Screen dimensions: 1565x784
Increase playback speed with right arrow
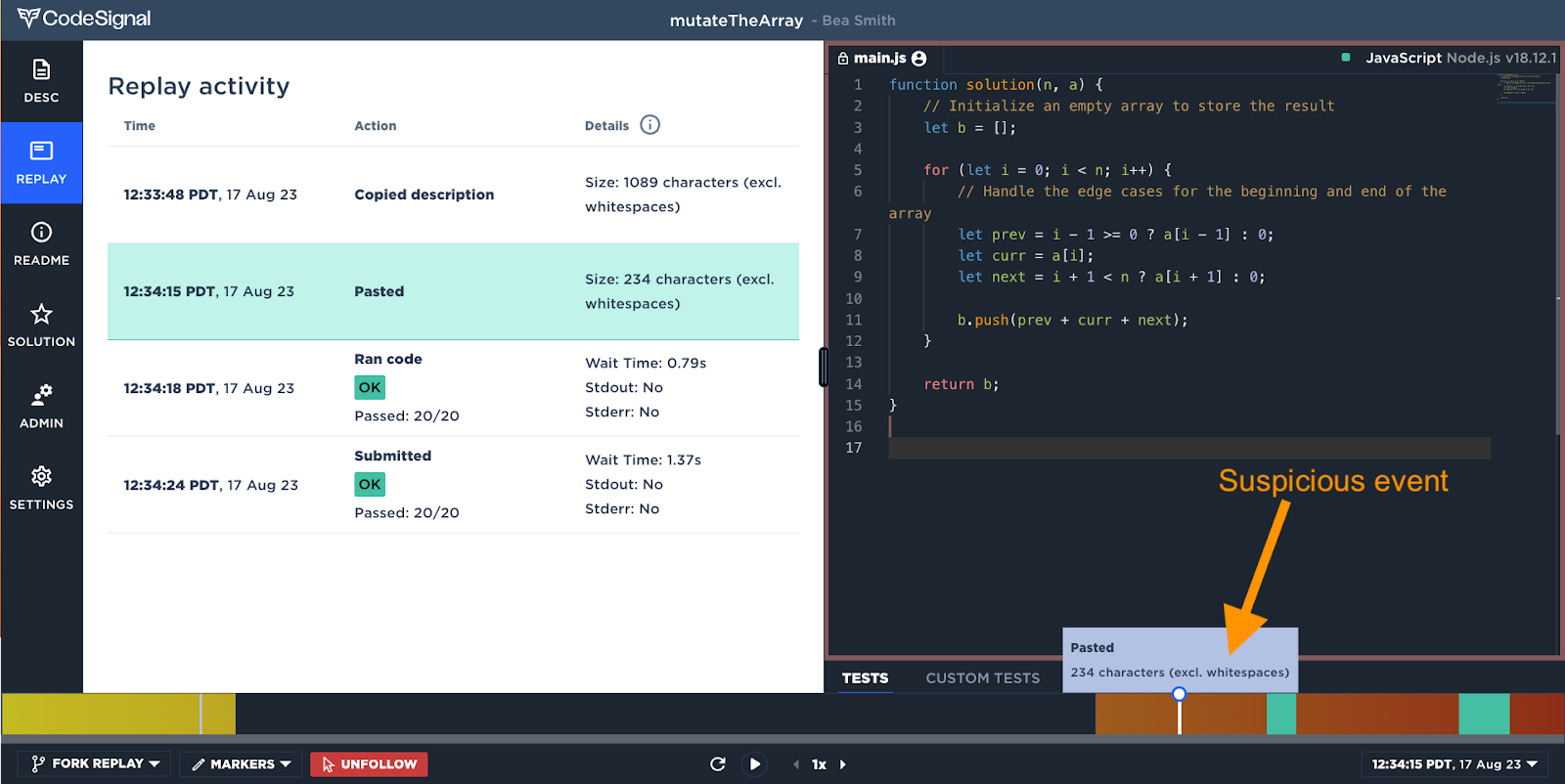click(843, 764)
